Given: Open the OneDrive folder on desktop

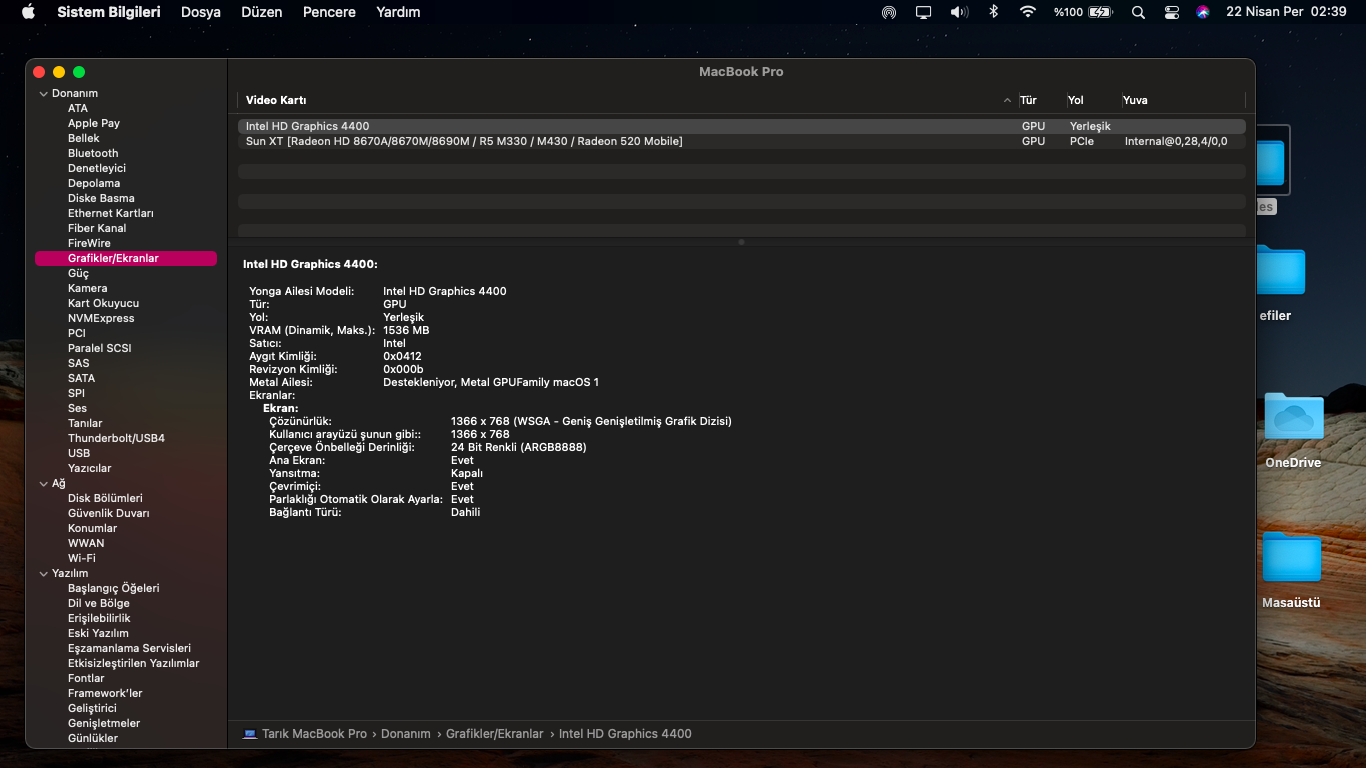Looking at the screenshot, I should point(1293,418).
